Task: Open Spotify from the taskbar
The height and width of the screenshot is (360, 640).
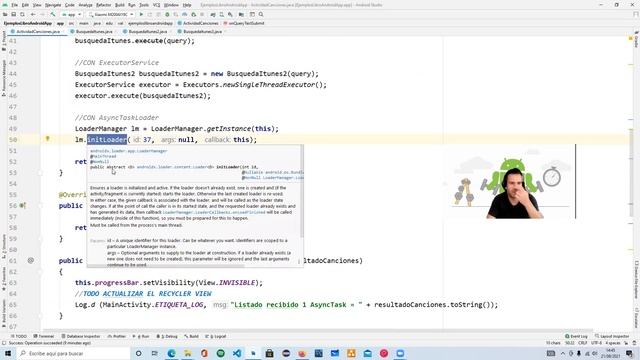Action: [220, 353]
